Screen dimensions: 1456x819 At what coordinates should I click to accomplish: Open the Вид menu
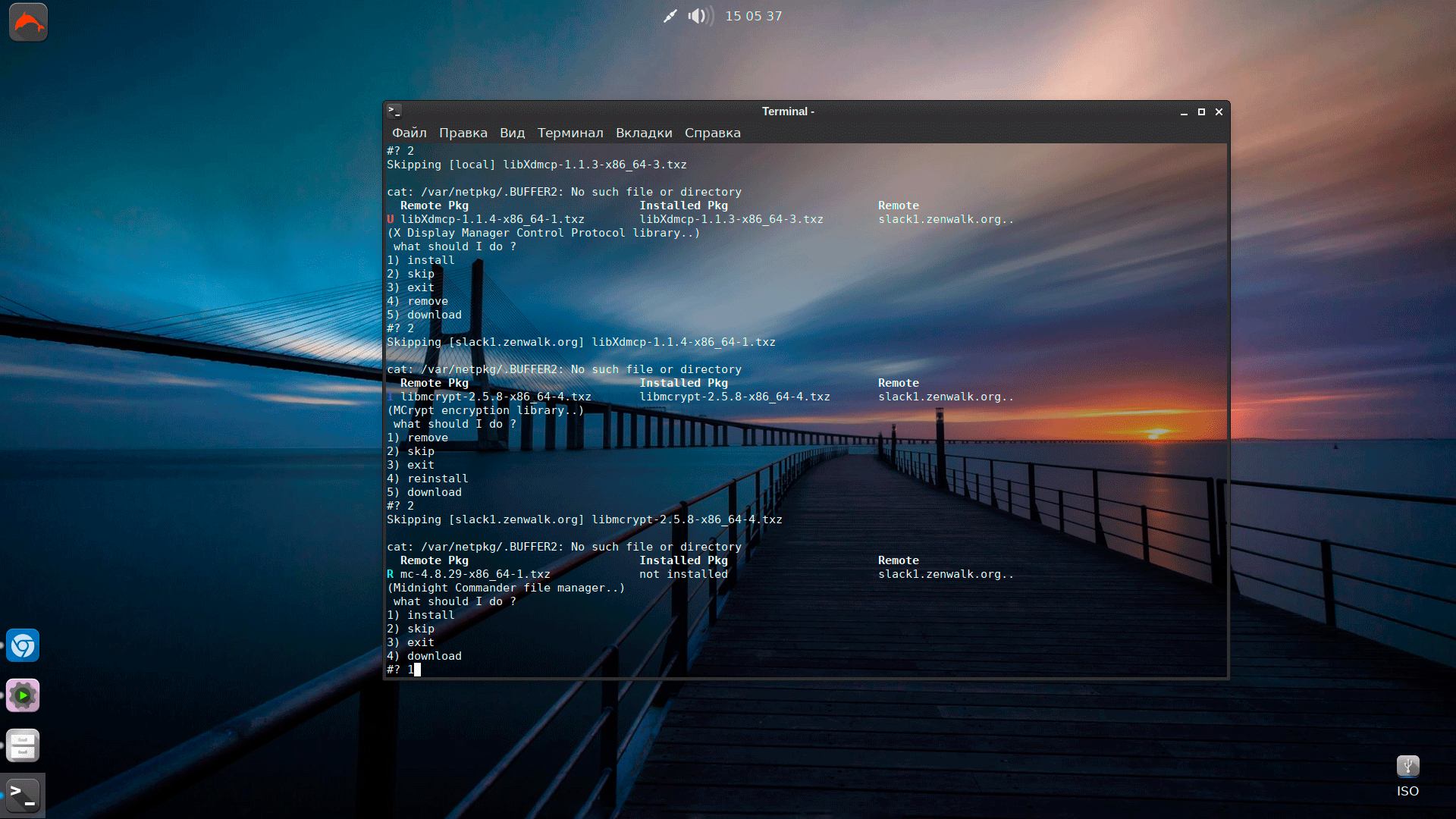tap(512, 133)
